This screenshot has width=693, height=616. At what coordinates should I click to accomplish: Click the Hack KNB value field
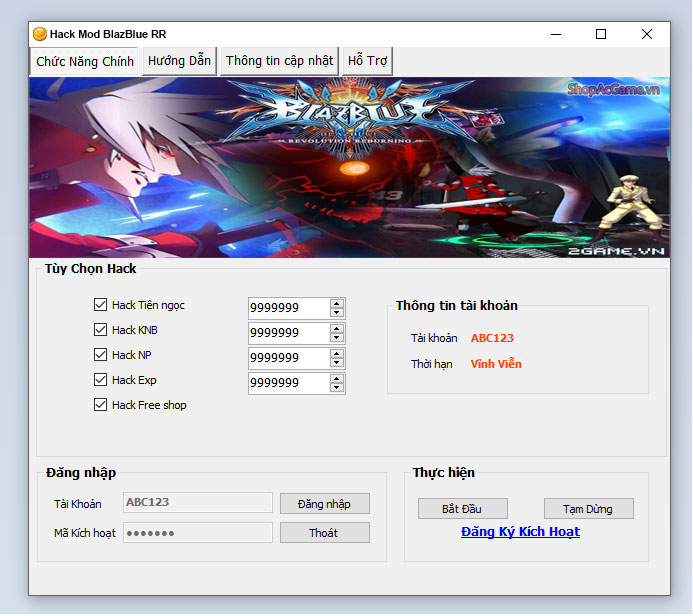tap(289, 333)
